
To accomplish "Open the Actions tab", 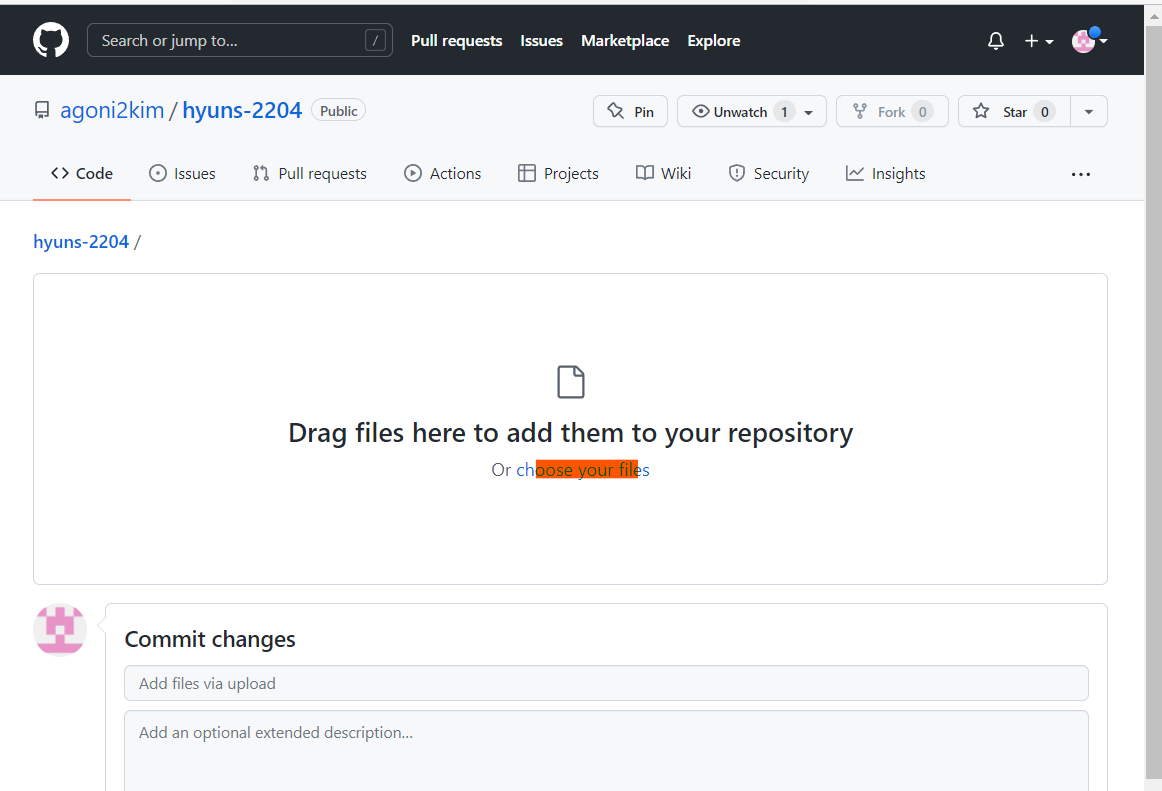I will point(442,173).
